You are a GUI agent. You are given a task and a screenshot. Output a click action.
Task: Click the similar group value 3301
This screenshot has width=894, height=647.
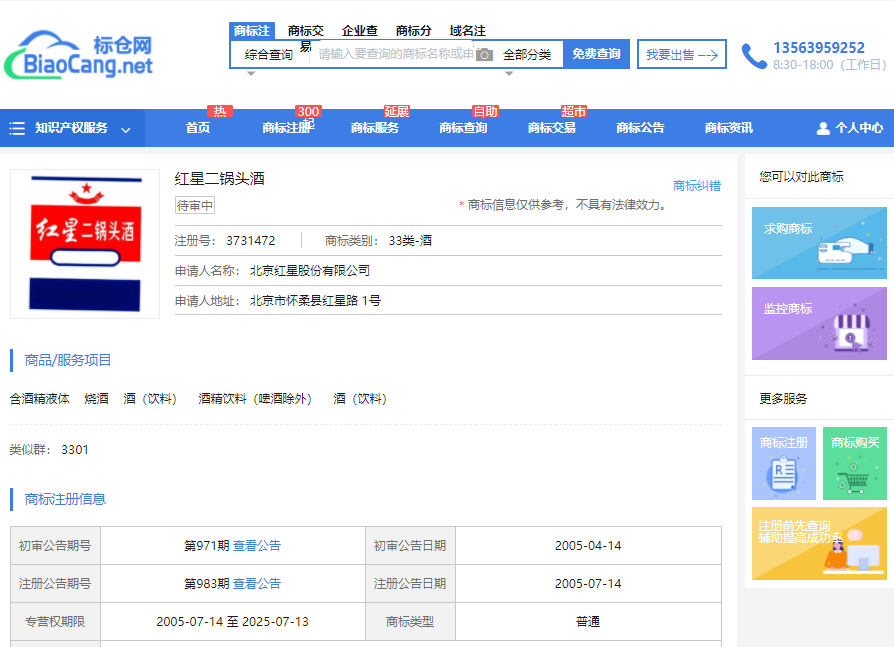pyautogui.click(x=75, y=450)
